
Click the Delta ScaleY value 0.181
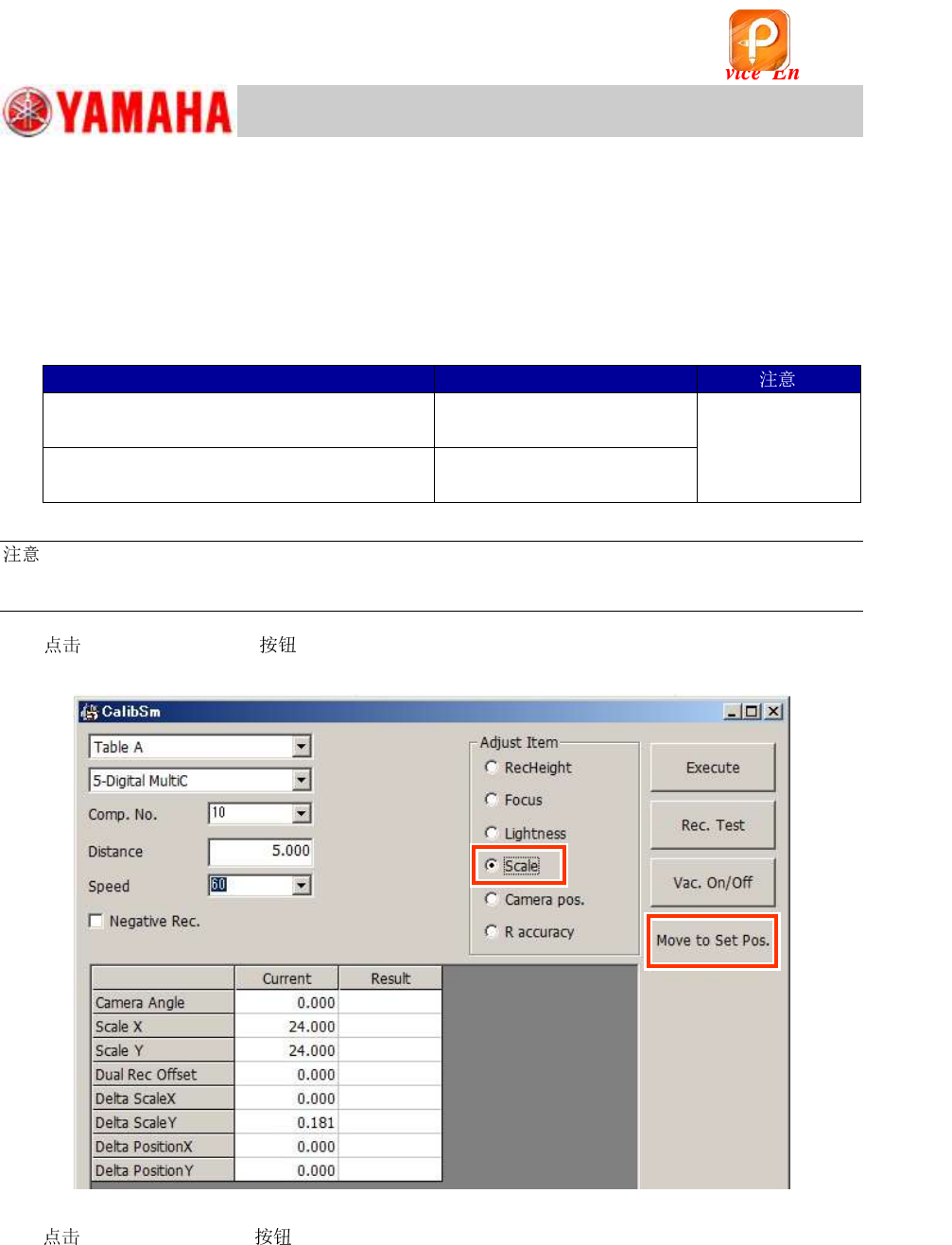[x=286, y=1123]
